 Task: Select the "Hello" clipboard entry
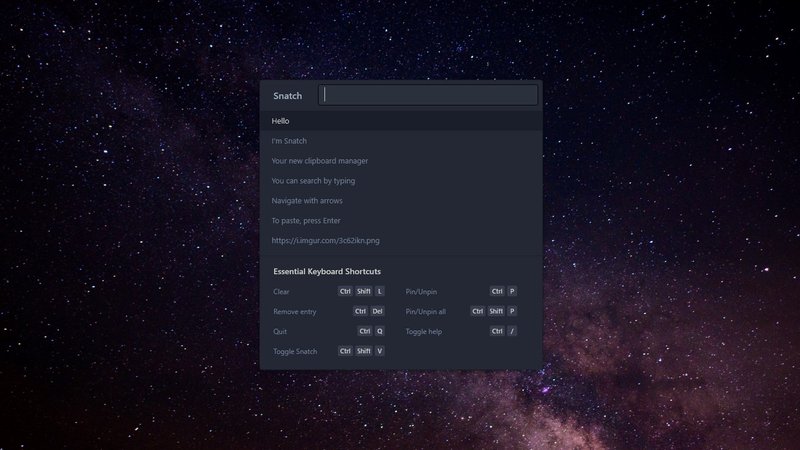click(x=281, y=121)
